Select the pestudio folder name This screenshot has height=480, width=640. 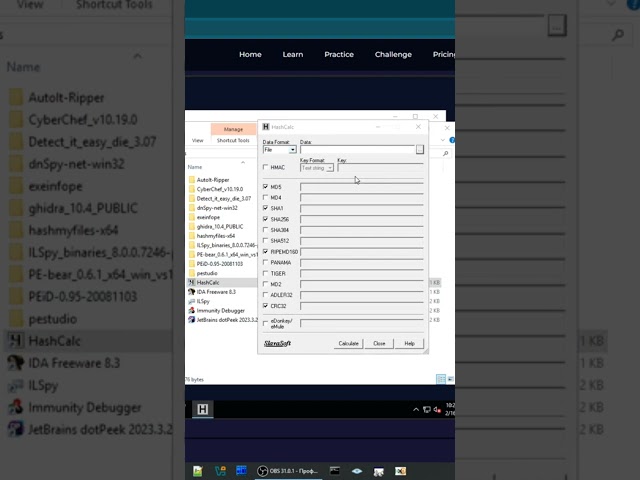pyautogui.click(x=207, y=273)
